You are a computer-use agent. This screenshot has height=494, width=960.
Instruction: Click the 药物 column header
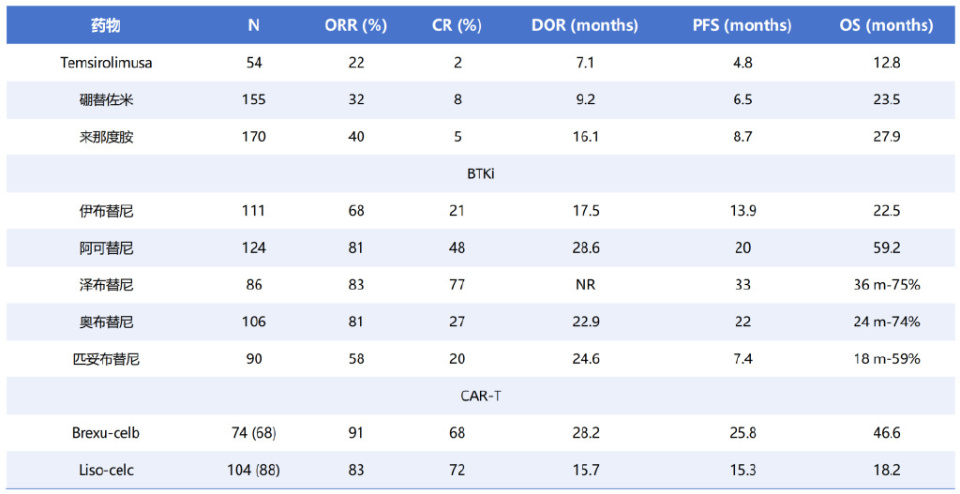pos(105,26)
